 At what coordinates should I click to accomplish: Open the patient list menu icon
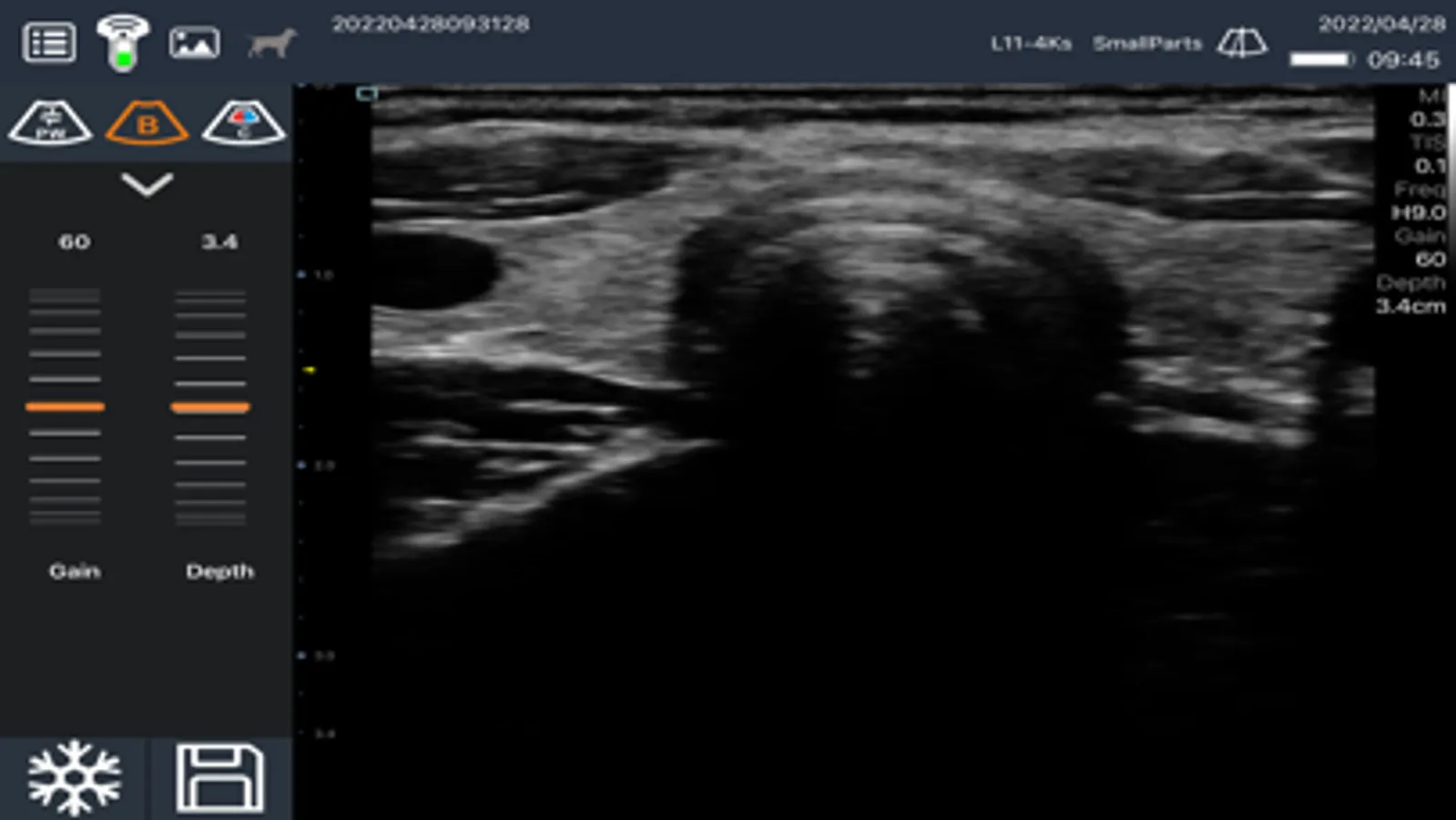coord(49,43)
